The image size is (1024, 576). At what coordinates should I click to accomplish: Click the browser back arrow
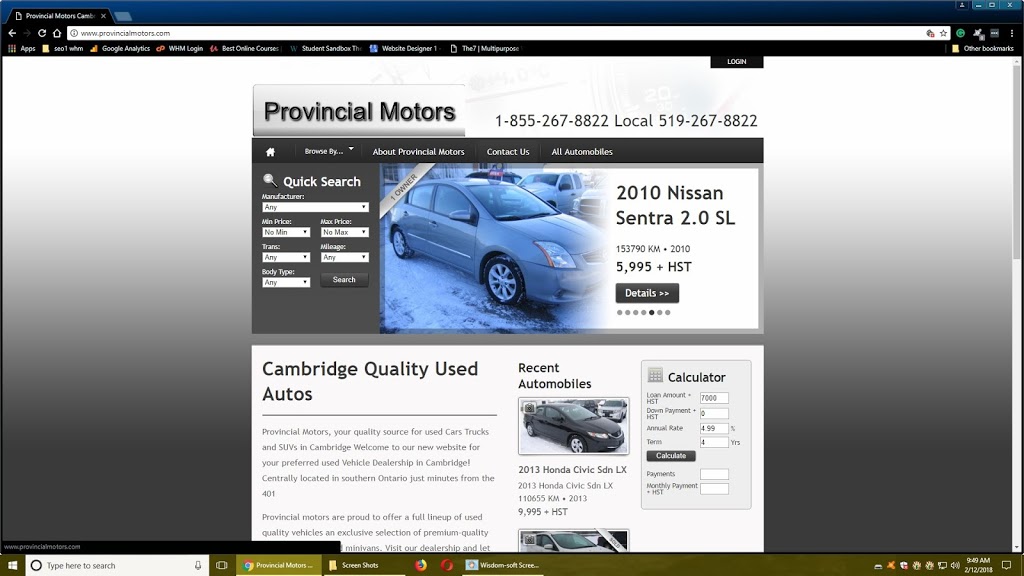pos(12,33)
